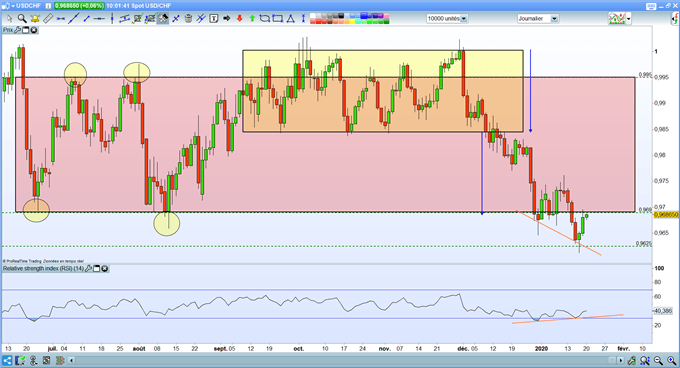Click the keyboard icon in title bar
Screen dimensions: 680x368
tap(651, 6)
